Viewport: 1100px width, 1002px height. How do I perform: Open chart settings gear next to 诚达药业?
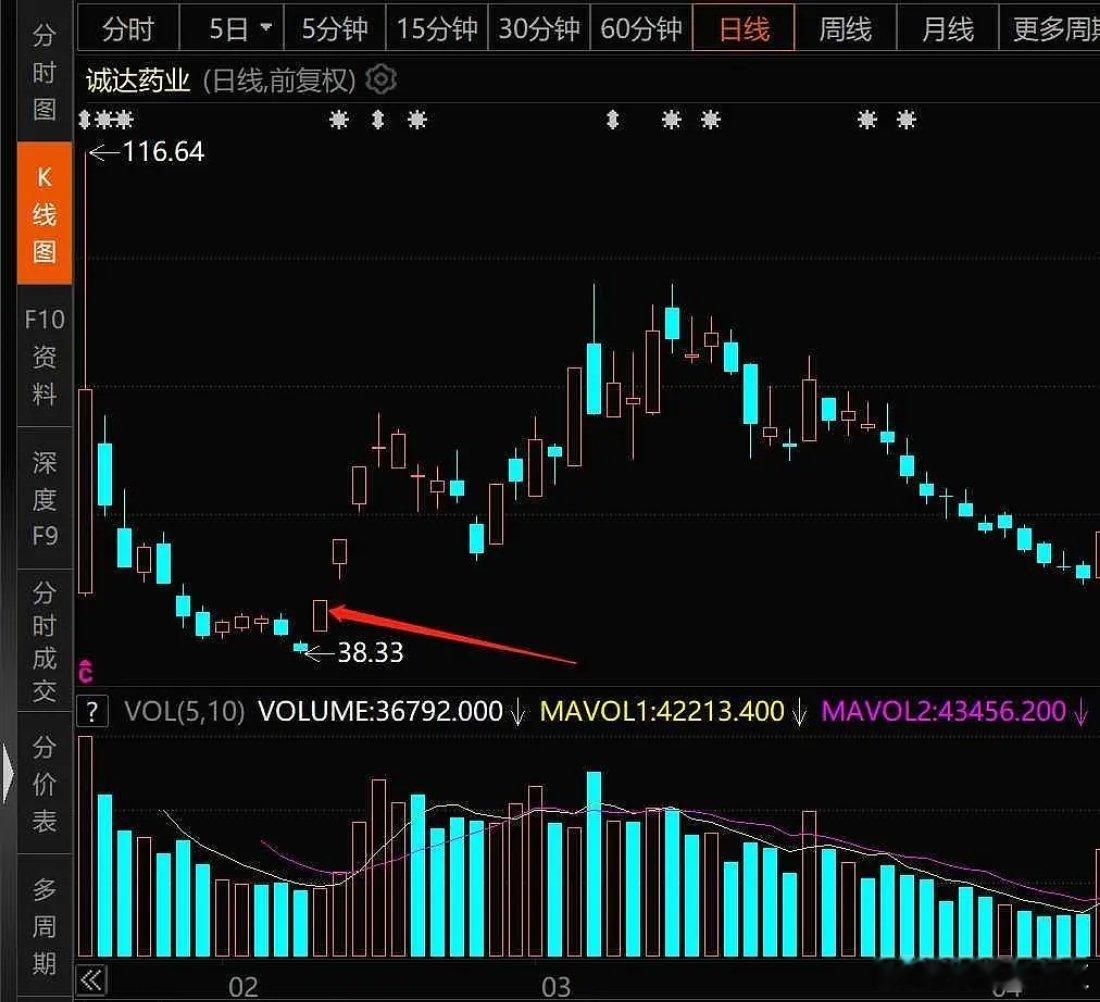pos(381,79)
